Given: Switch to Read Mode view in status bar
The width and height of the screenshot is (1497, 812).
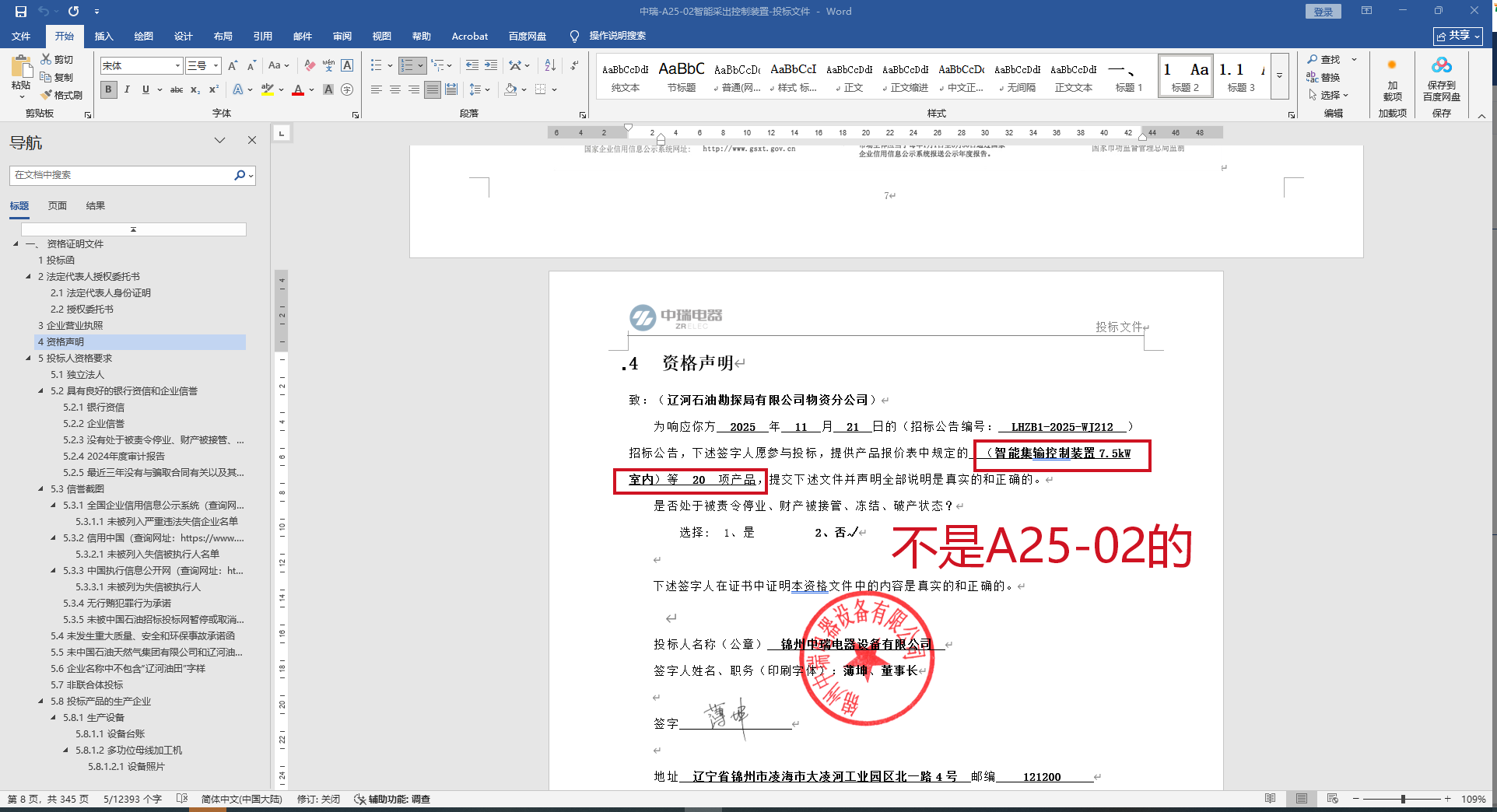Looking at the screenshot, I should point(1271,799).
